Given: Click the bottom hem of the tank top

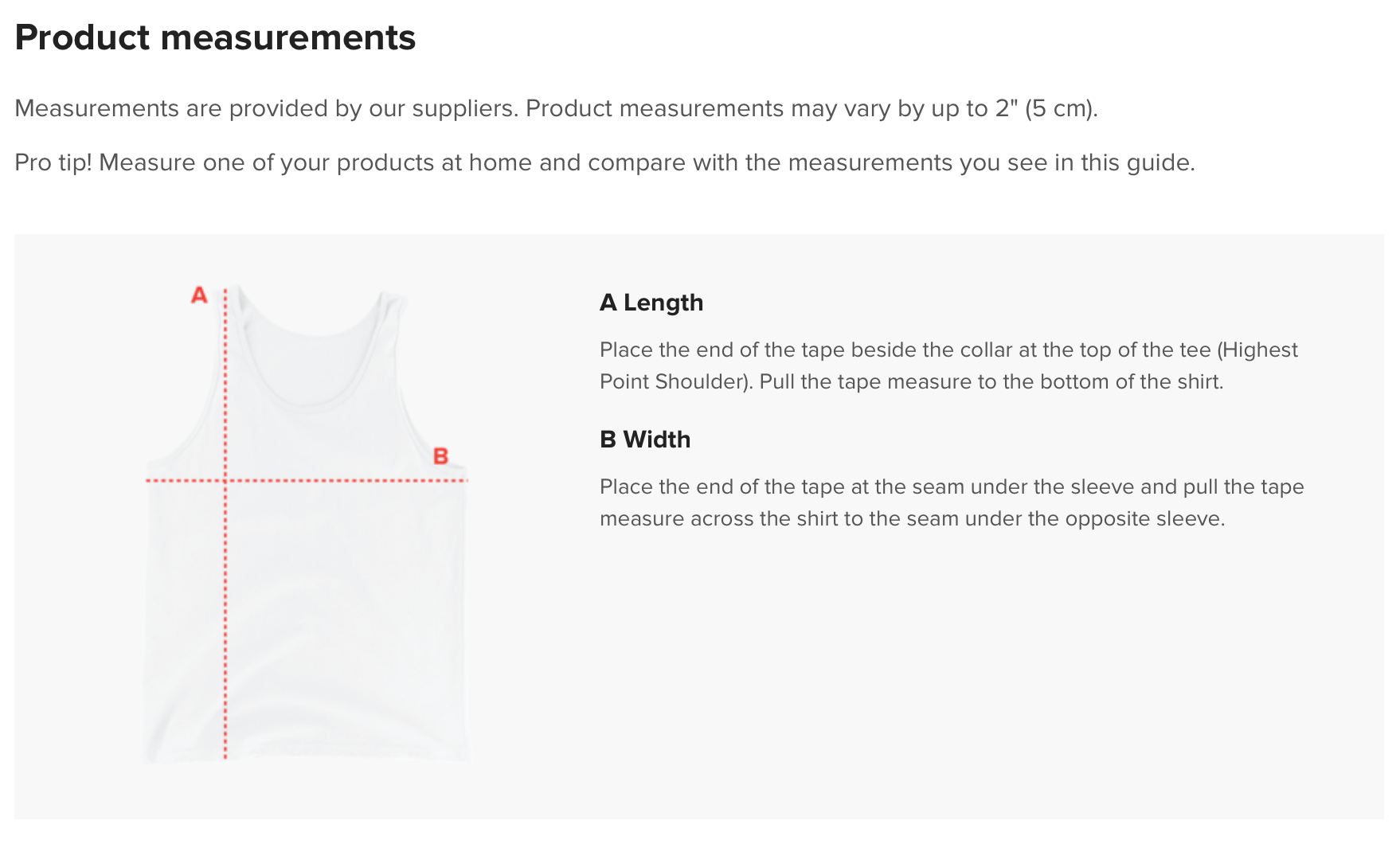Looking at the screenshot, I should pyautogui.click(x=307, y=755).
